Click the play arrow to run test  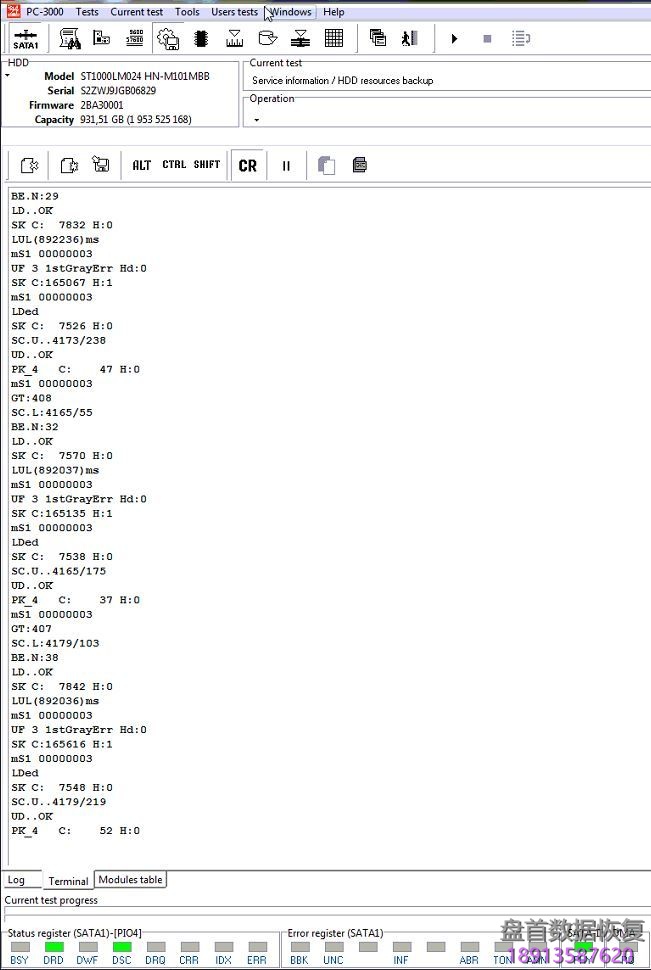454,39
